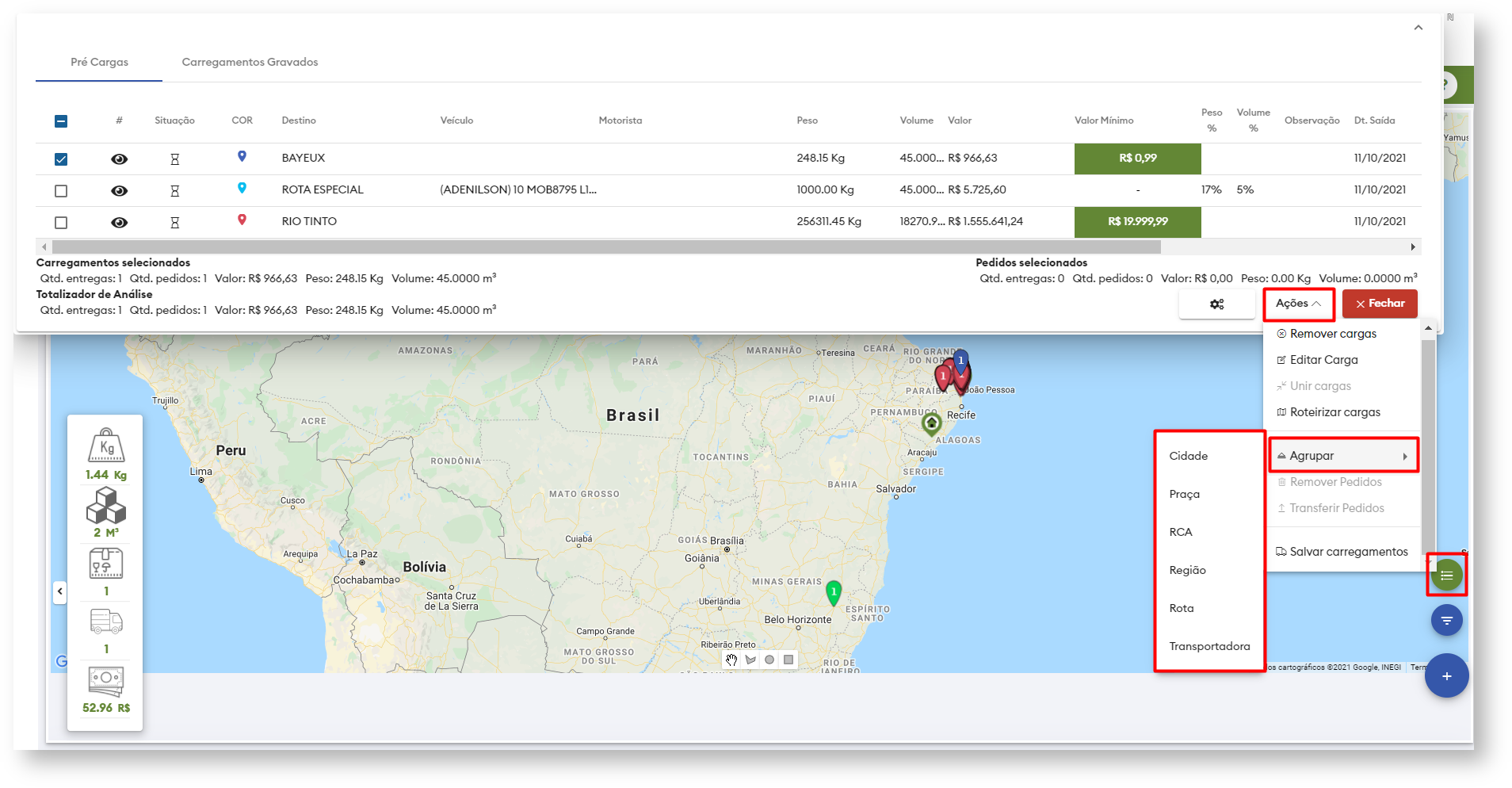Click the blue color pin of BAYEUX

(x=242, y=157)
